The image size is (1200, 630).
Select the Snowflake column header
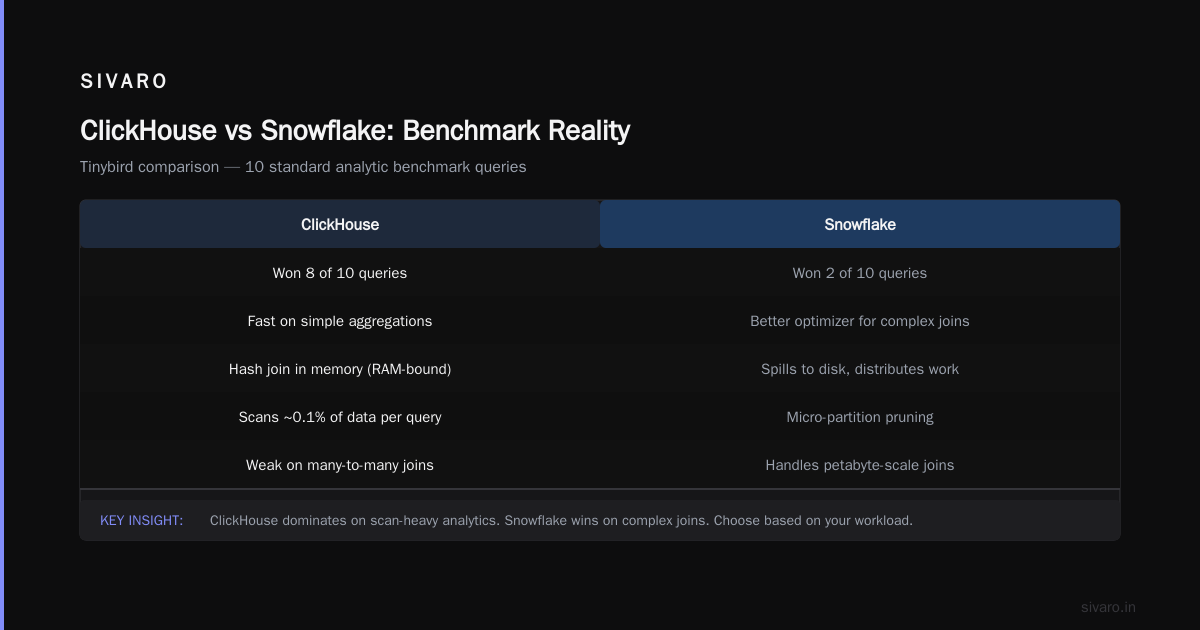[x=860, y=224]
